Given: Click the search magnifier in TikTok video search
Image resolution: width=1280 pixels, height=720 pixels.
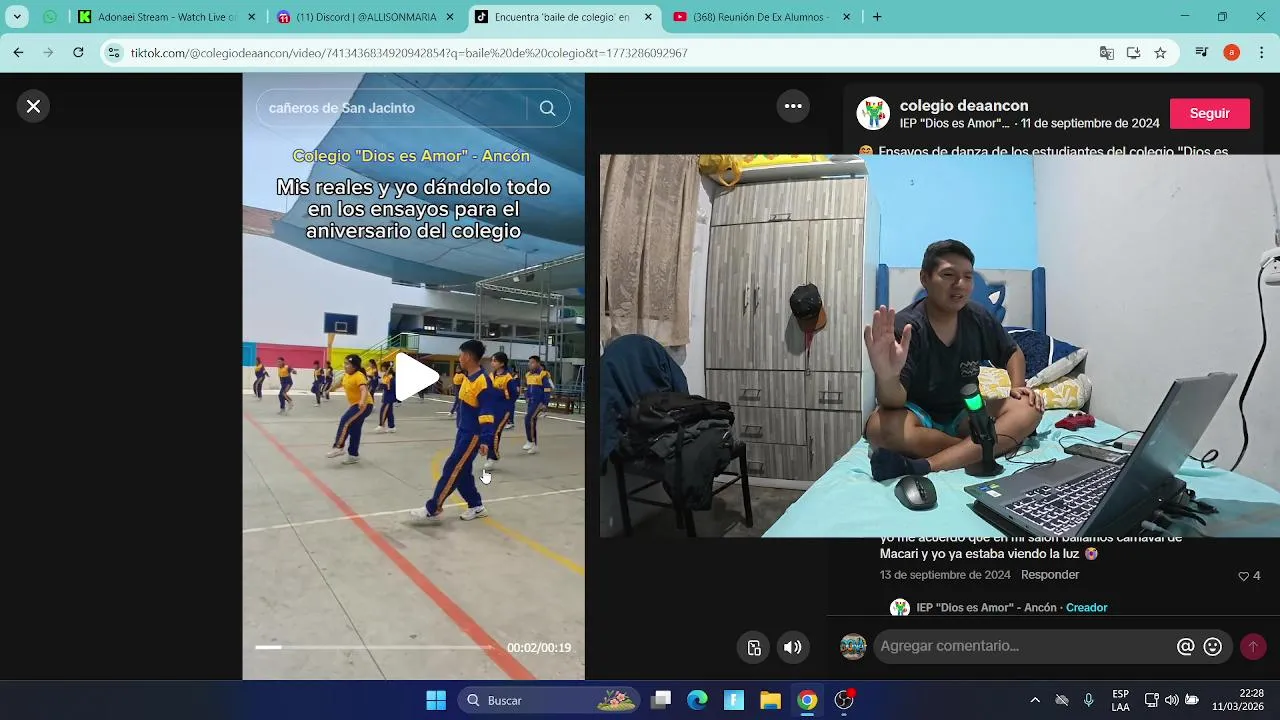Looking at the screenshot, I should [547, 108].
